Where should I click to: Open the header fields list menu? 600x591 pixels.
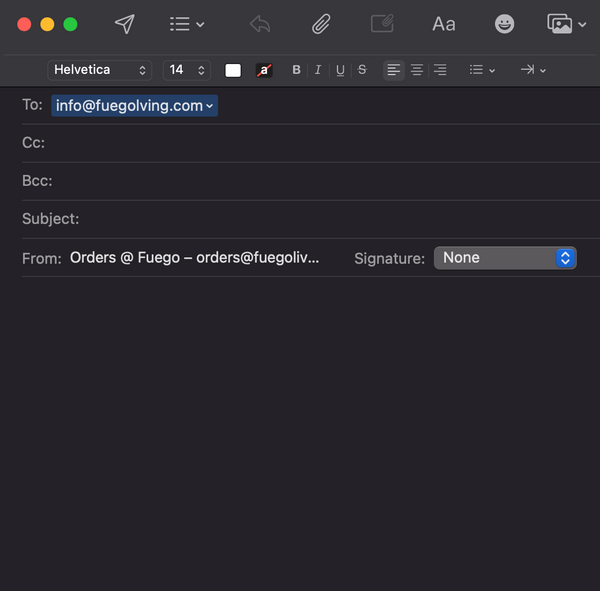[x=186, y=24]
